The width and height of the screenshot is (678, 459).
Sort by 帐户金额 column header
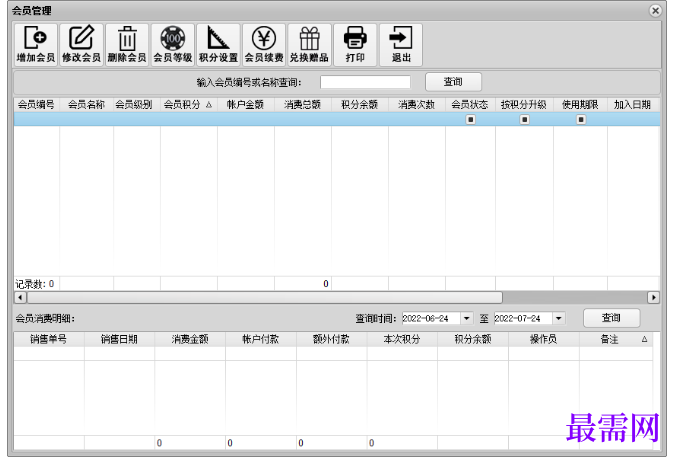click(x=246, y=105)
